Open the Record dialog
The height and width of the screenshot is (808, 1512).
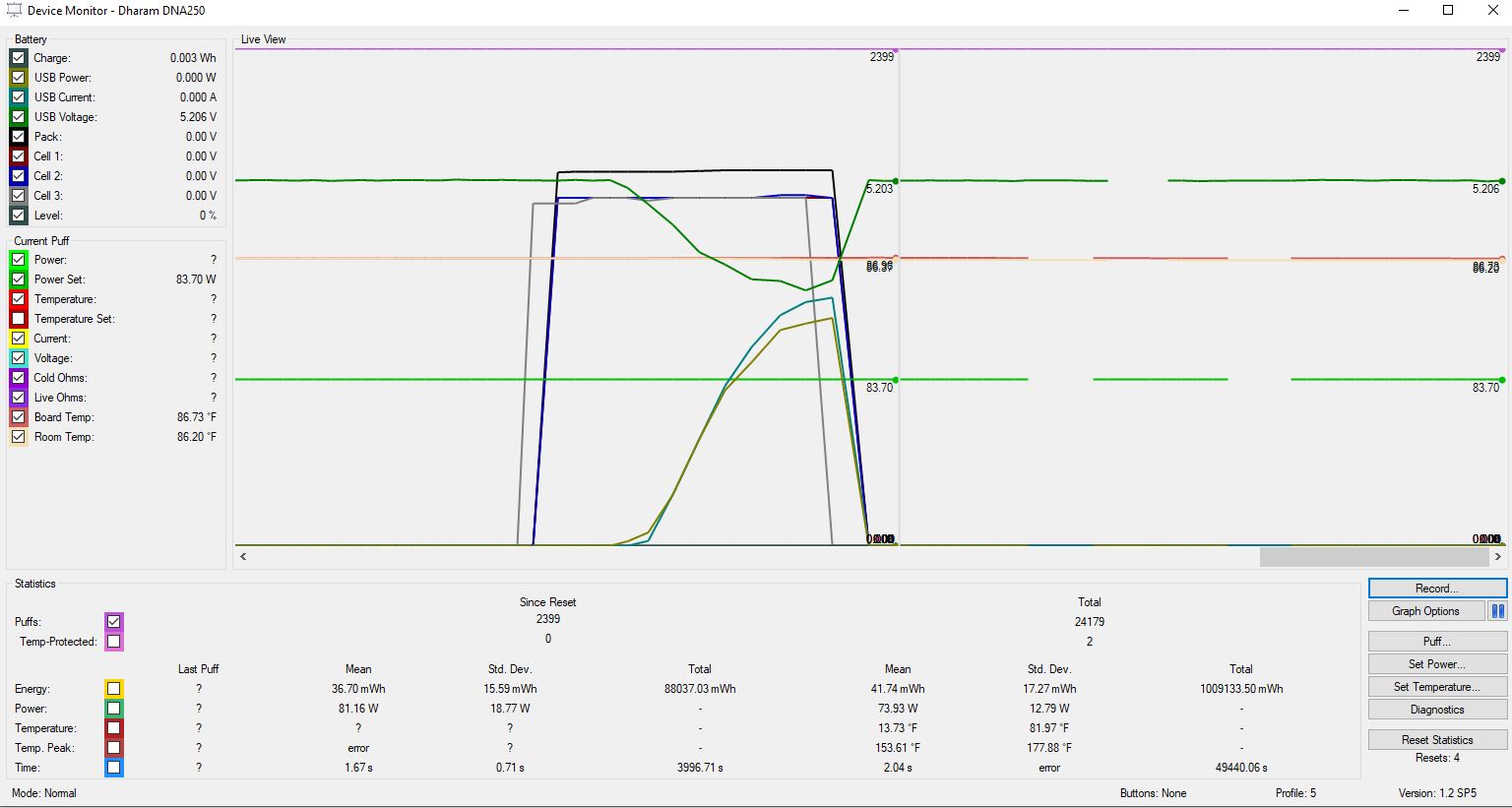[x=1437, y=589]
